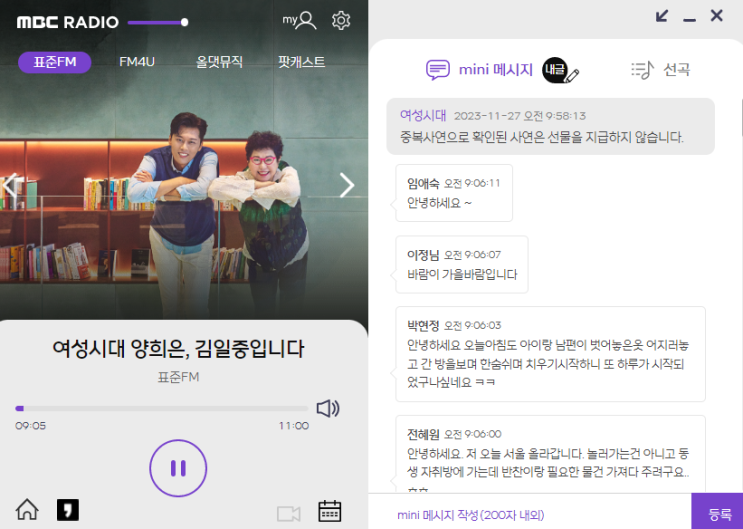The width and height of the screenshot is (743, 529).
Task: Click the mini message chat bubble icon
Action: pyautogui.click(x=438, y=70)
